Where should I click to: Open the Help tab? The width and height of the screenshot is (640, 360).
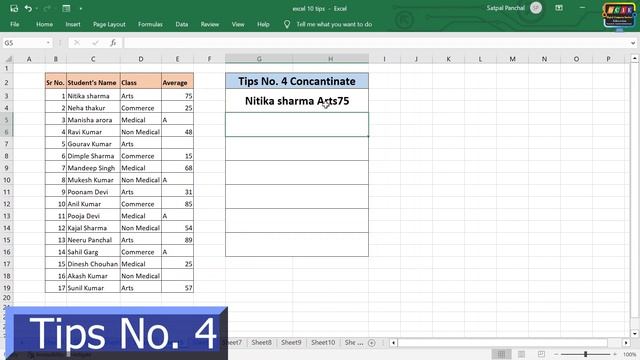[x=263, y=24]
